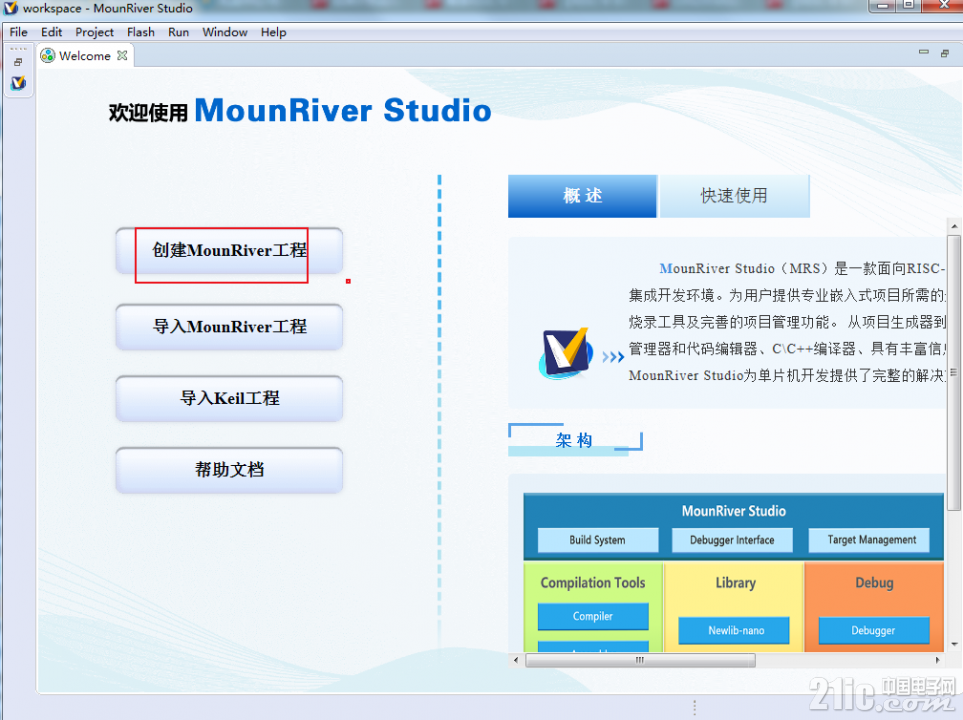Open the Project menu
Image resolution: width=963 pixels, height=720 pixels.
(94, 32)
